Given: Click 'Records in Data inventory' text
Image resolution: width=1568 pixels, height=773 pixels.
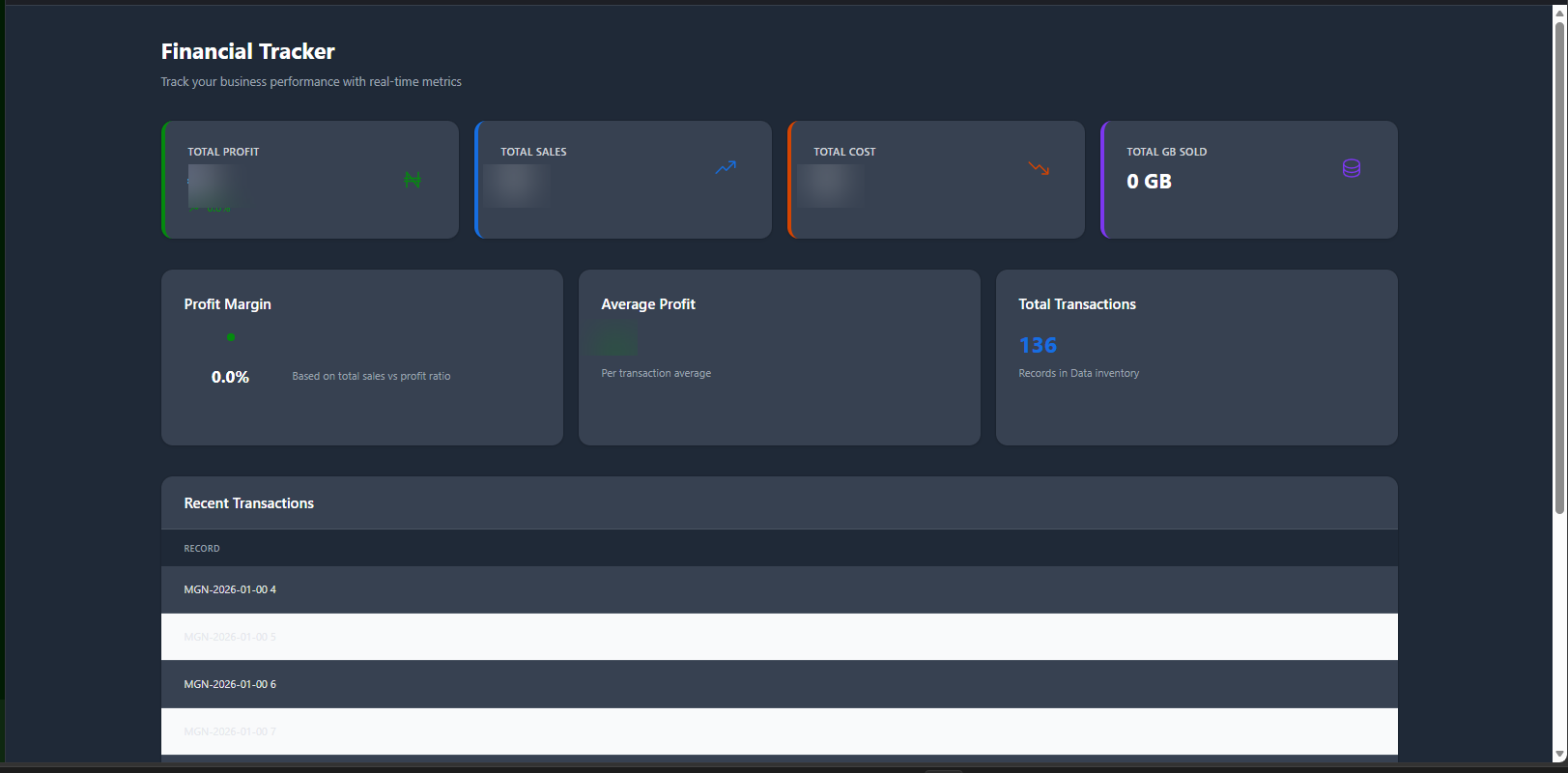Looking at the screenshot, I should (x=1079, y=373).
